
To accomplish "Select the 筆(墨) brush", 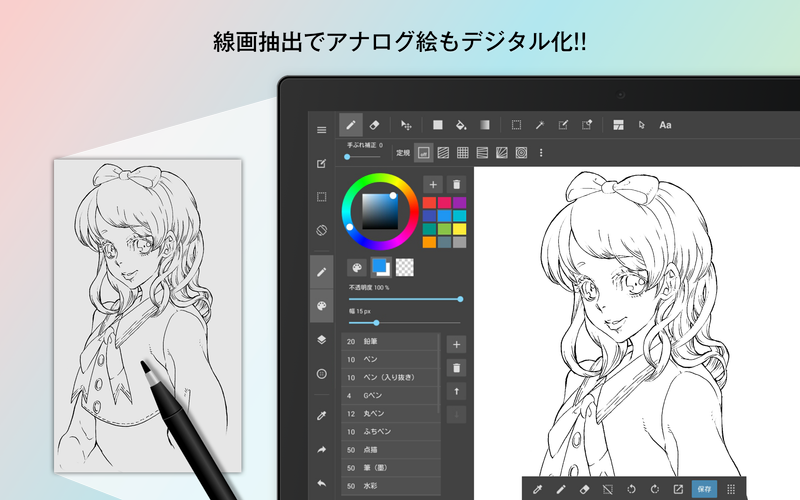I will coord(390,468).
